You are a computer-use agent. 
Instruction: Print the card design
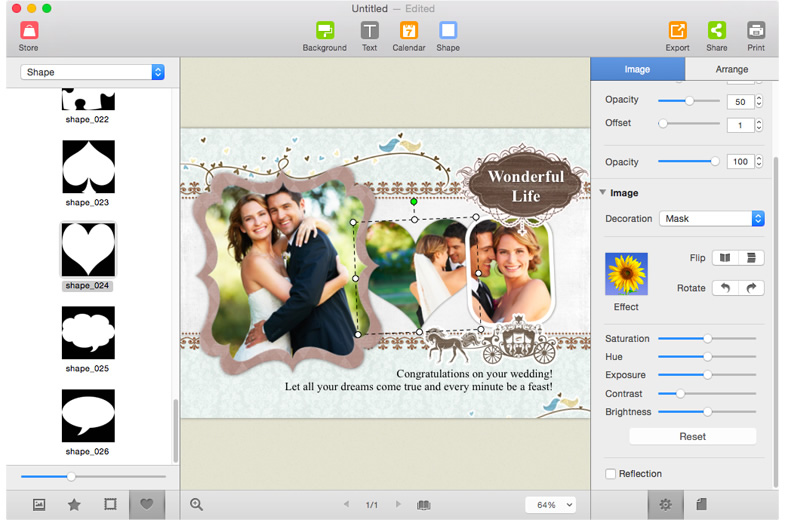tap(755, 36)
